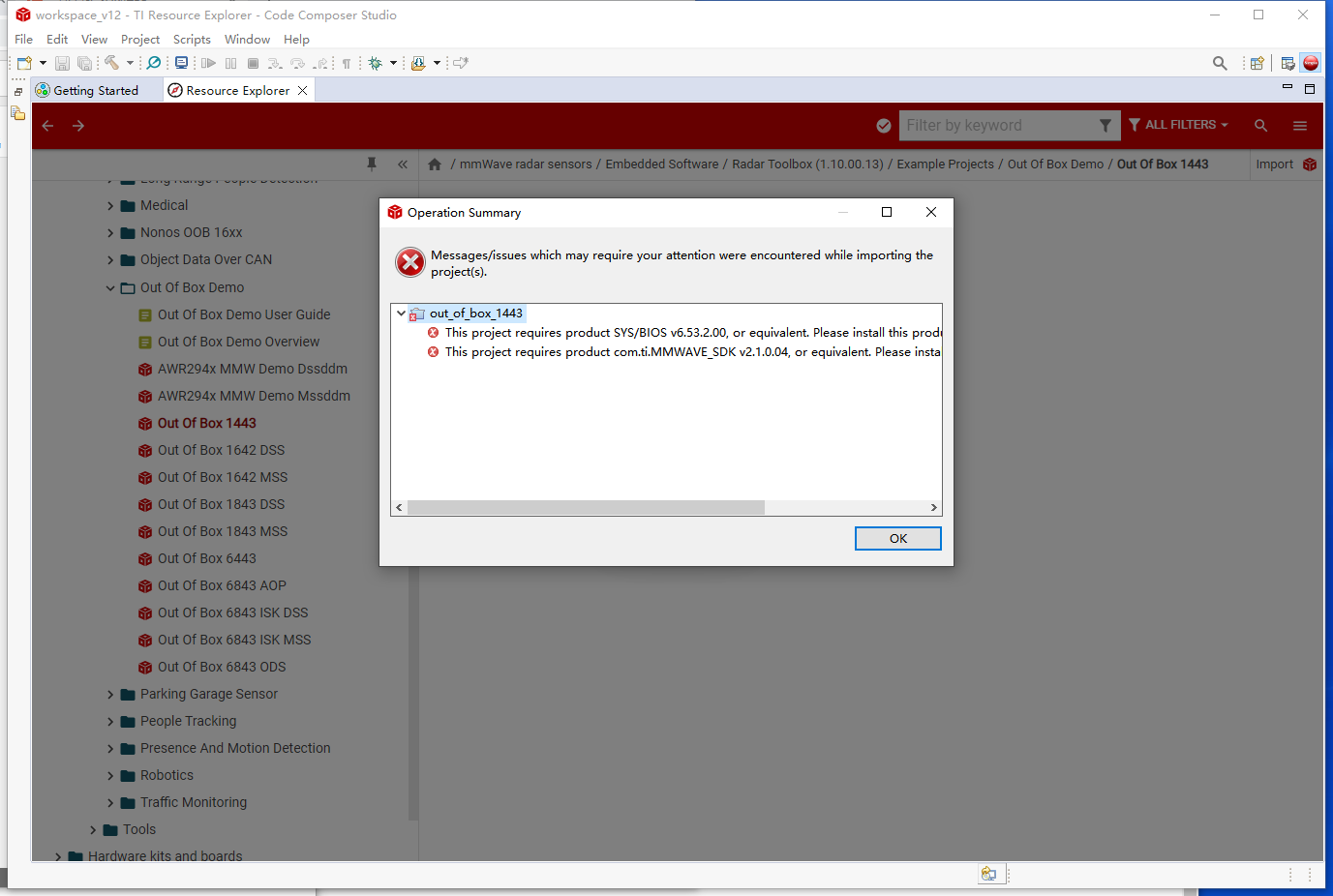Open the Project menu

coord(140,40)
